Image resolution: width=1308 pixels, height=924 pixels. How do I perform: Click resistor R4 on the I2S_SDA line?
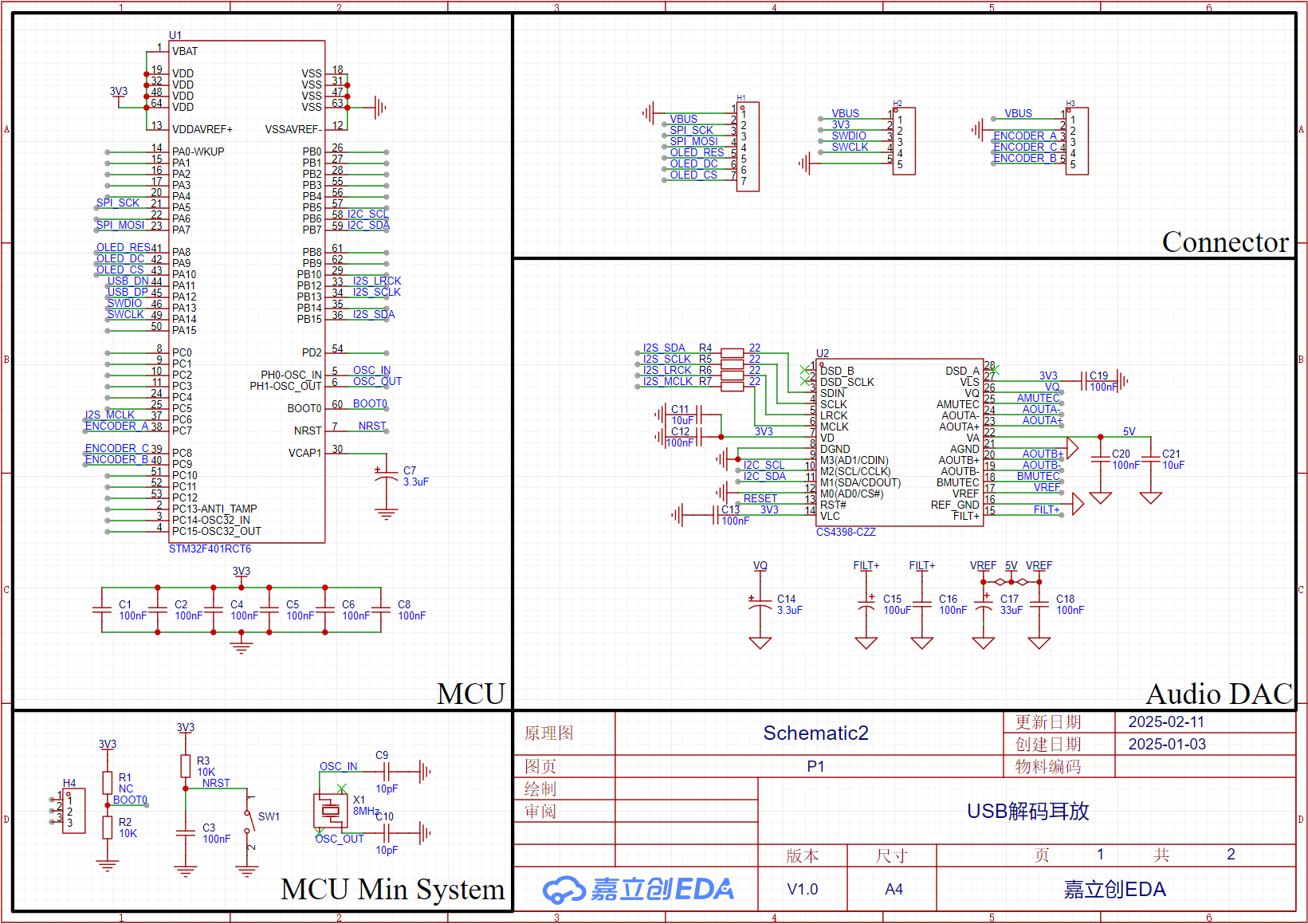point(732,353)
